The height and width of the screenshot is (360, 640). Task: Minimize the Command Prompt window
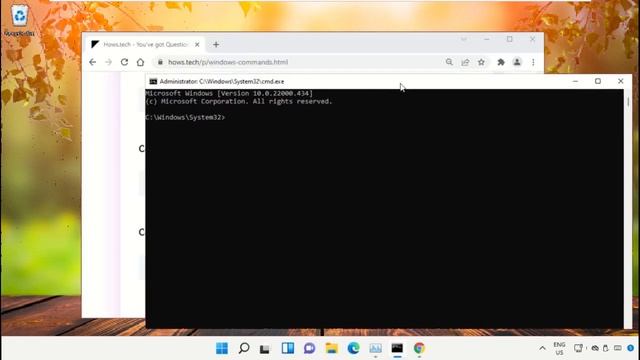(575, 81)
